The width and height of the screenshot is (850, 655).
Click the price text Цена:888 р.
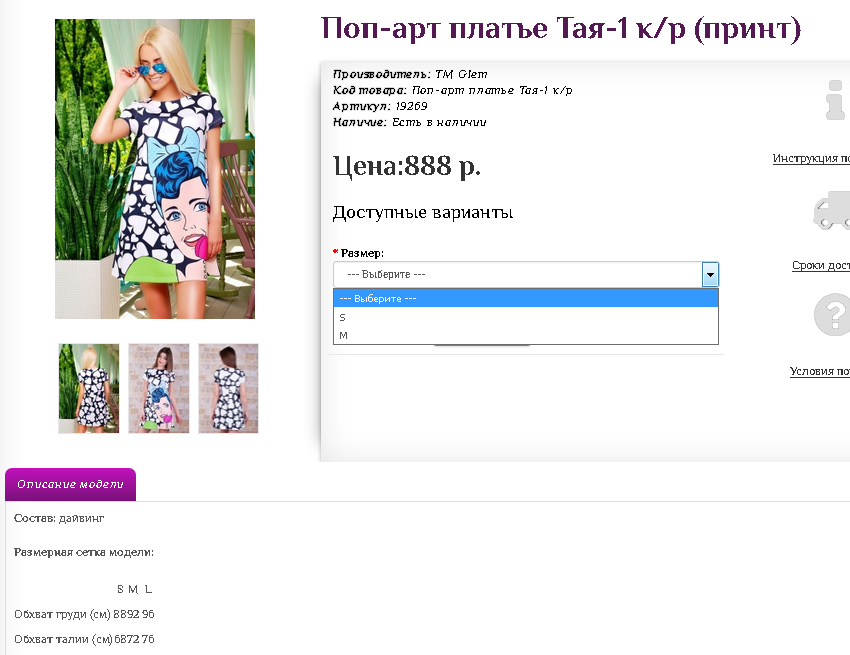tap(407, 166)
